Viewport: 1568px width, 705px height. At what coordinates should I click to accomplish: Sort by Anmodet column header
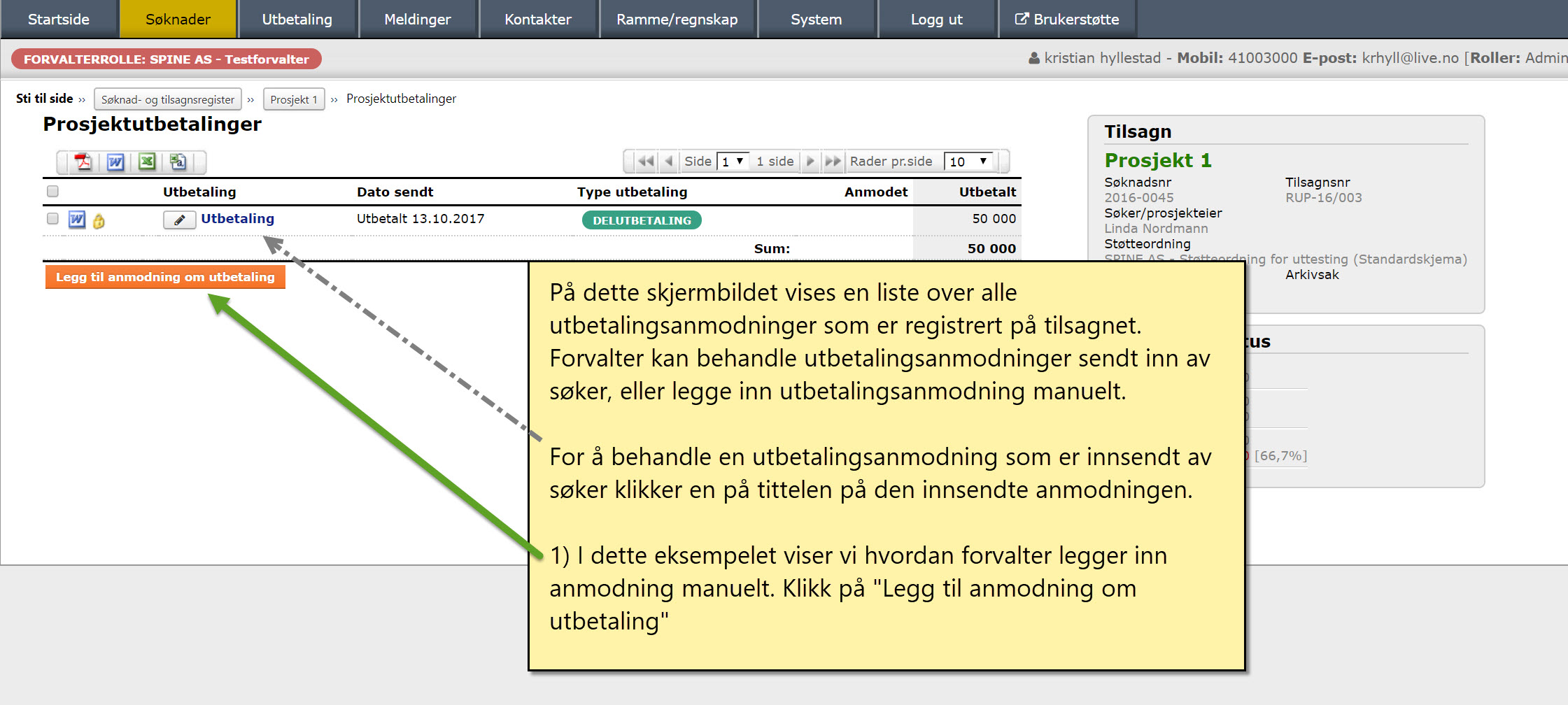(x=876, y=192)
